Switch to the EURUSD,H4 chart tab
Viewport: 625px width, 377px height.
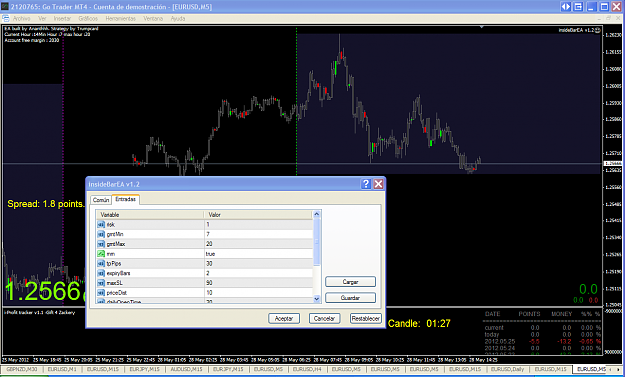point(307,369)
